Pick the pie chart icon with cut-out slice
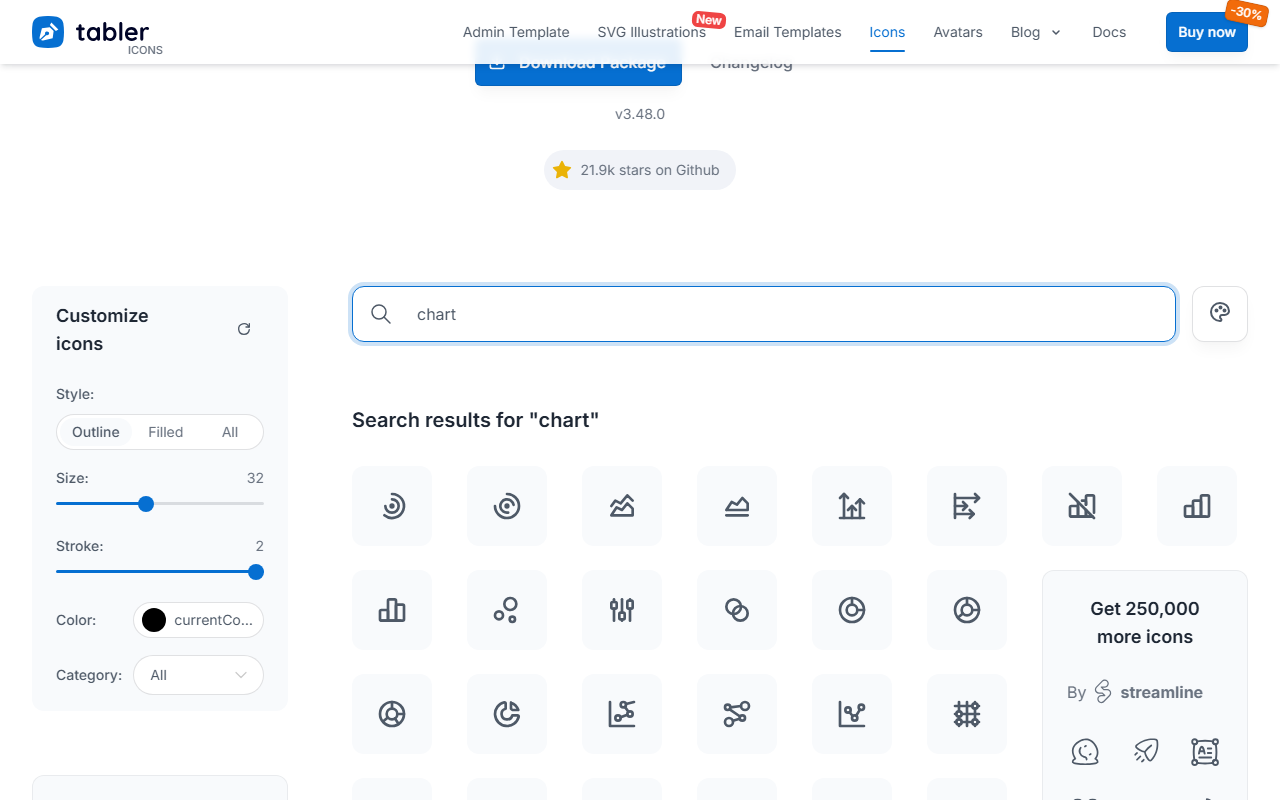Viewport: 1280px width, 800px height. 507,714
